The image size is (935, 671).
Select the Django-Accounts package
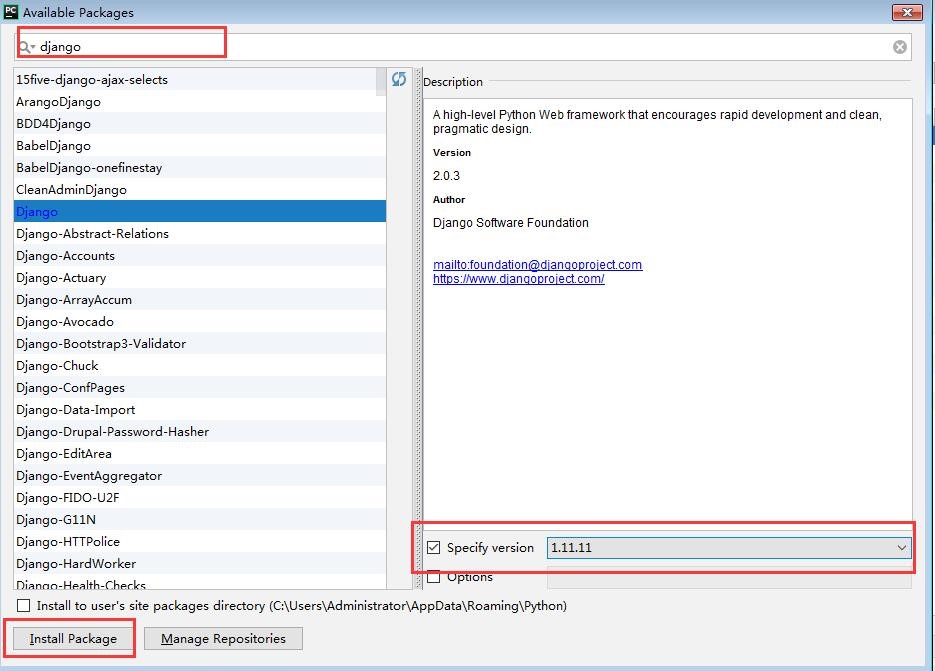click(200, 255)
